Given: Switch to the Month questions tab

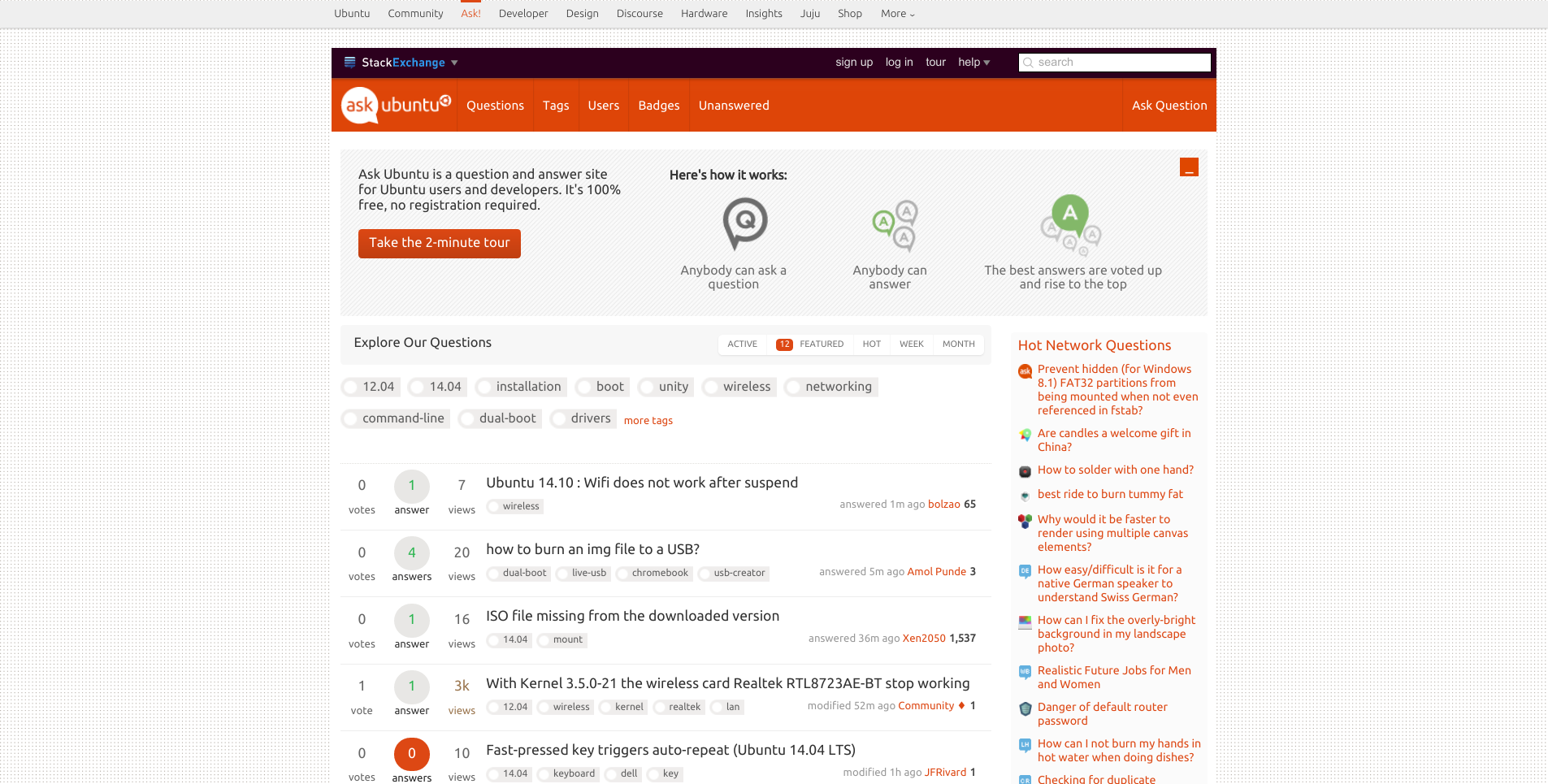Looking at the screenshot, I should tap(959, 344).
